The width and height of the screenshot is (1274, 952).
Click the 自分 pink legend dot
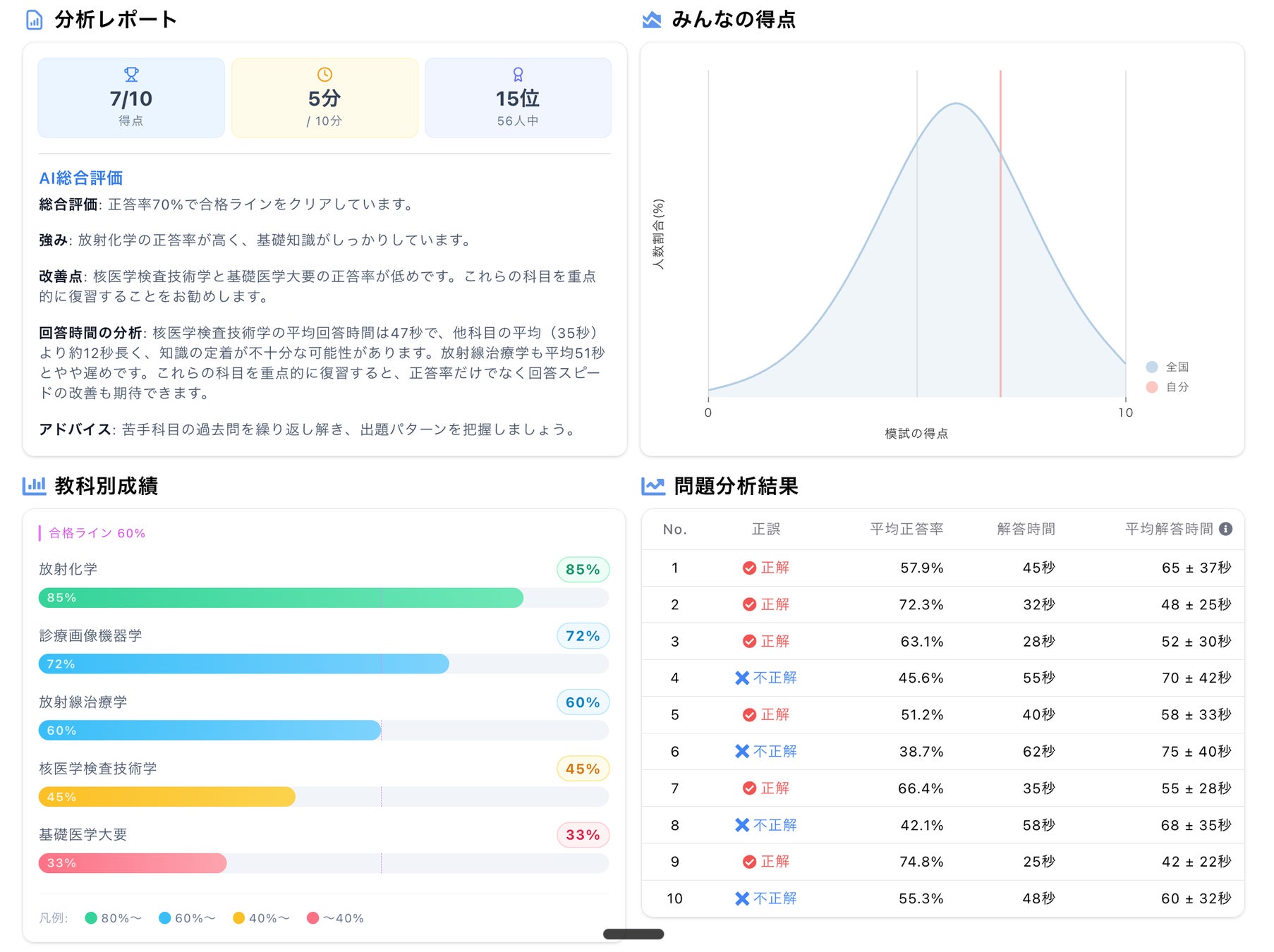[1152, 387]
